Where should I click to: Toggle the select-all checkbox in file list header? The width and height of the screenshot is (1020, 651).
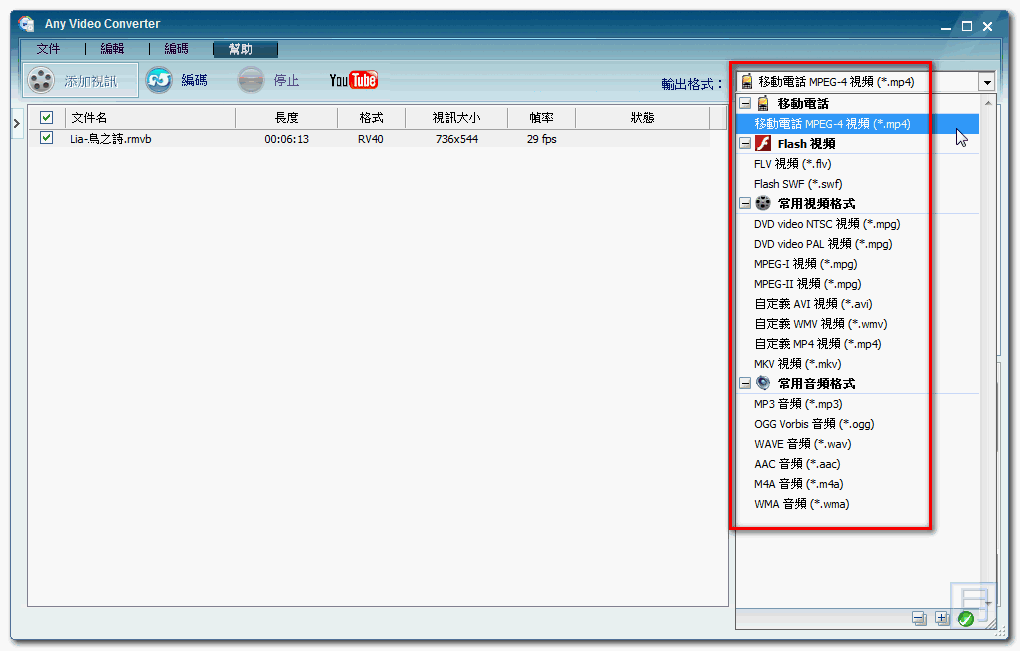[x=45, y=117]
